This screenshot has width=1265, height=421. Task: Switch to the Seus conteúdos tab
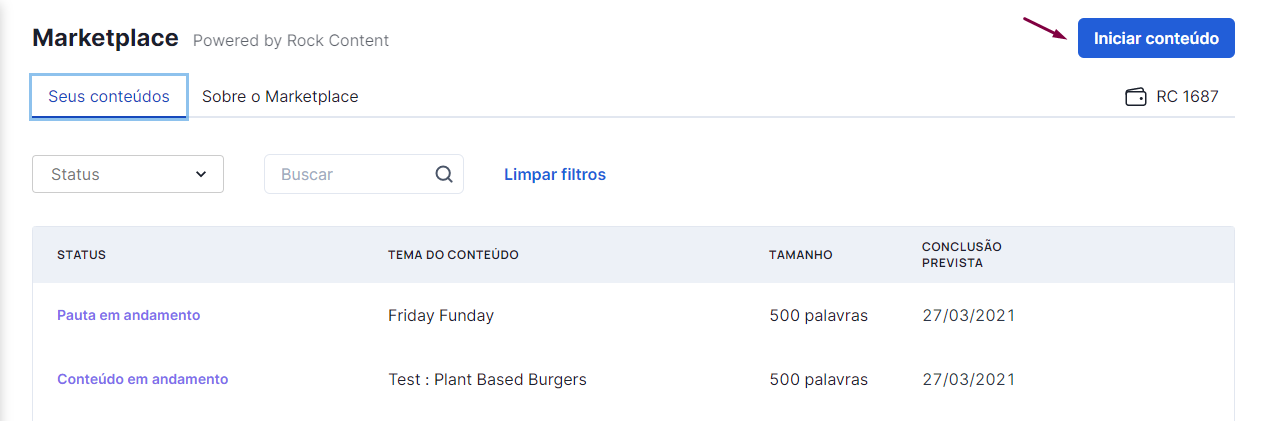(x=109, y=97)
